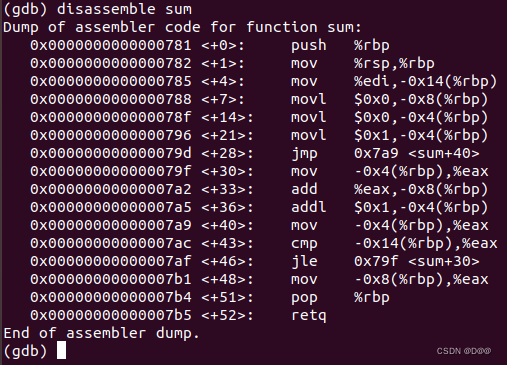Image resolution: width=507 pixels, height=365 pixels.
Task: Click address 0x00000000000007a9
Action: click(x=111, y=225)
